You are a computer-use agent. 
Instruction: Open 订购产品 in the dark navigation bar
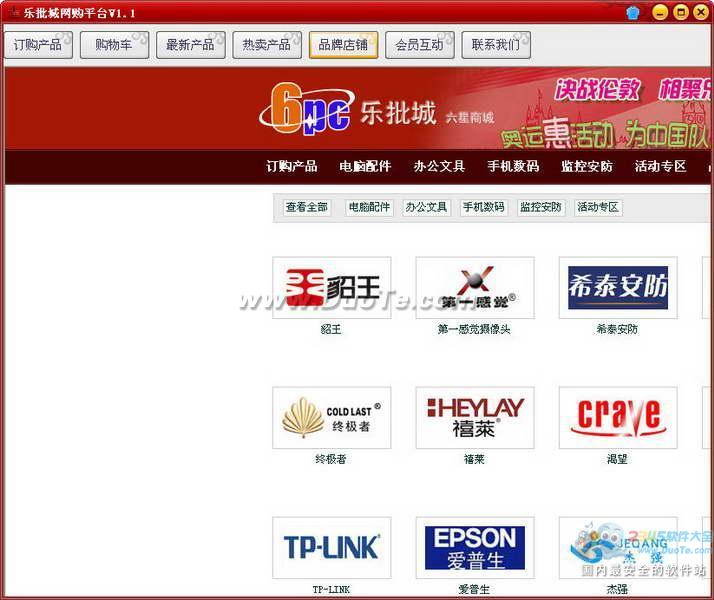click(x=291, y=166)
